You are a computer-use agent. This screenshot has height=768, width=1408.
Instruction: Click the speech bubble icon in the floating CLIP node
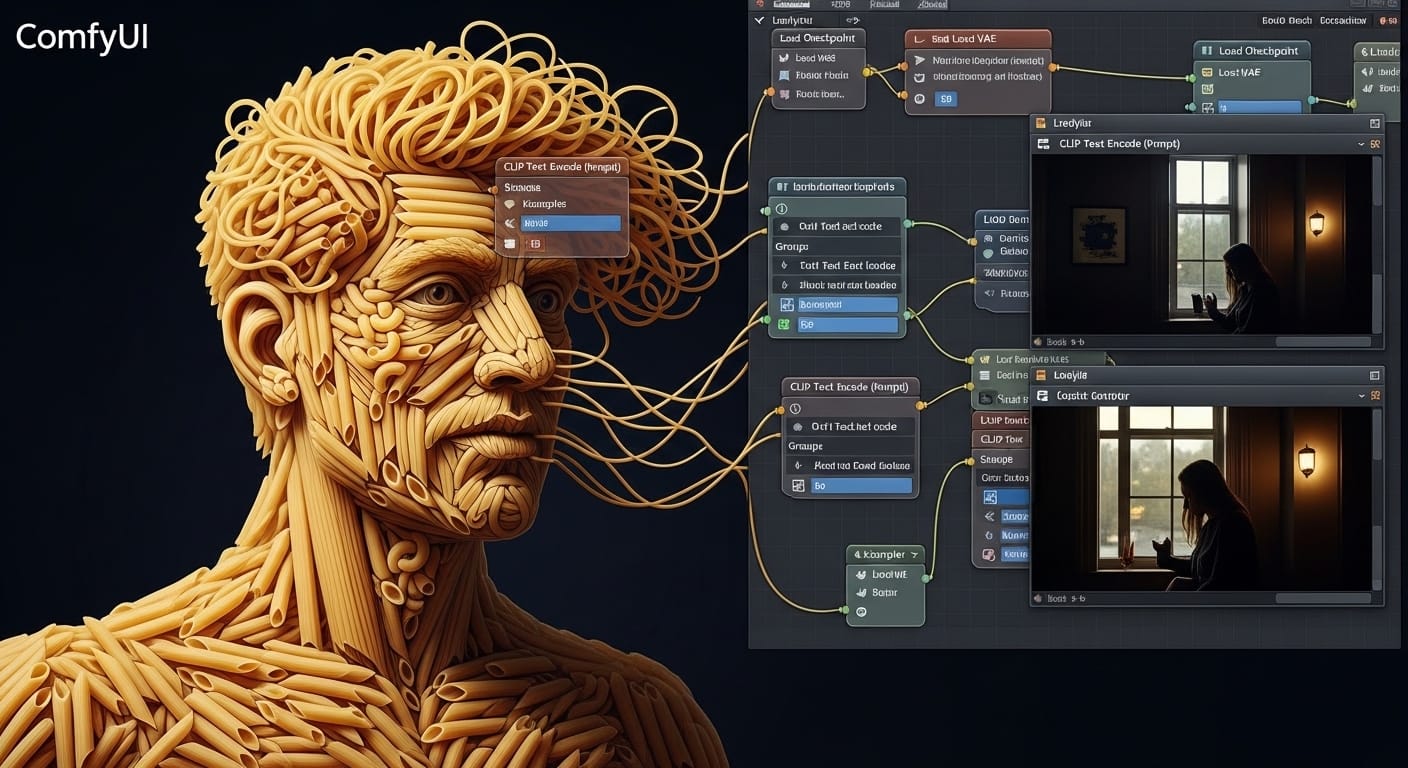tap(511, 204)
